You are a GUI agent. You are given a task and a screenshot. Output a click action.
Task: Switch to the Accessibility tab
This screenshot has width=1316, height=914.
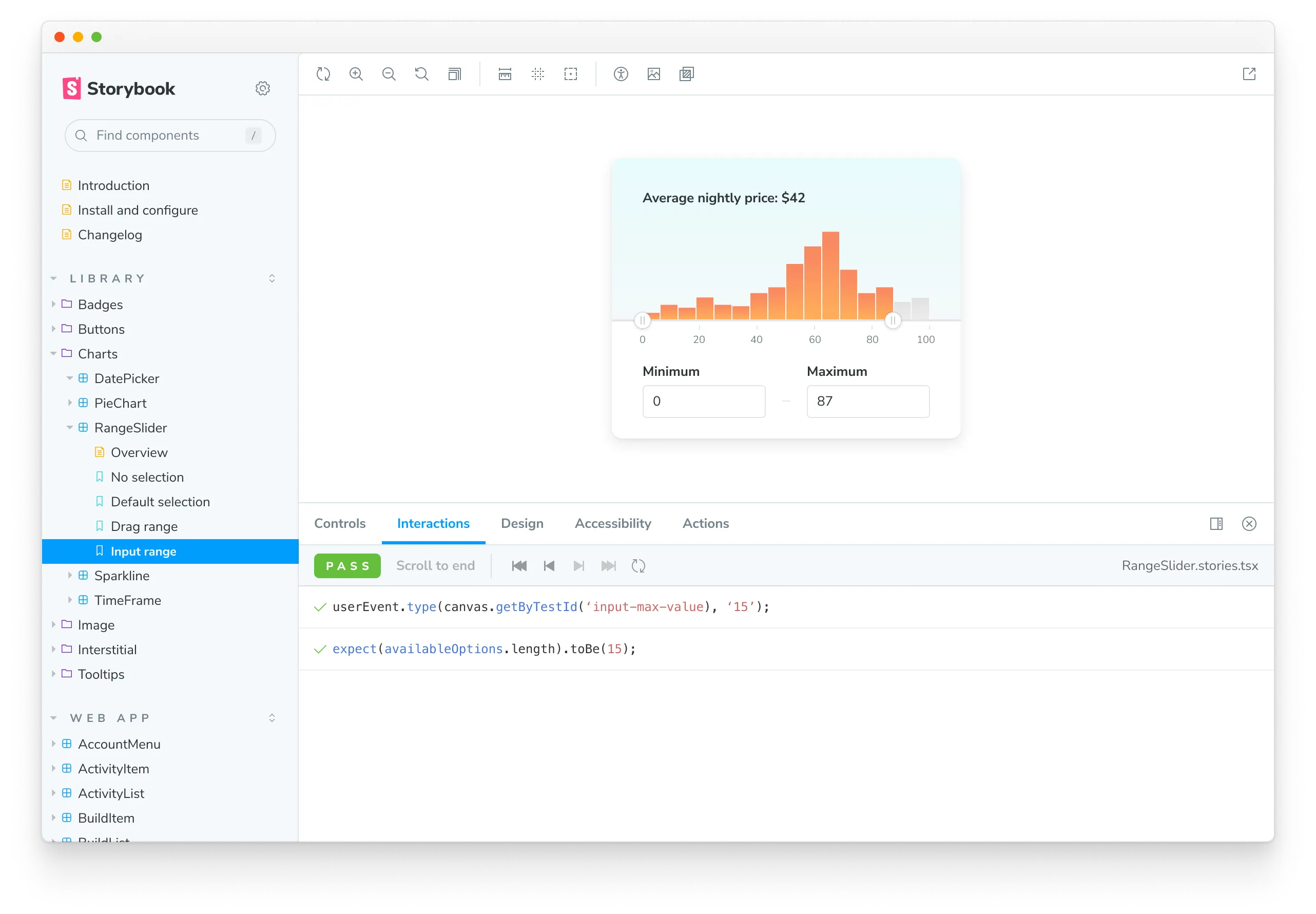[613, 523]
